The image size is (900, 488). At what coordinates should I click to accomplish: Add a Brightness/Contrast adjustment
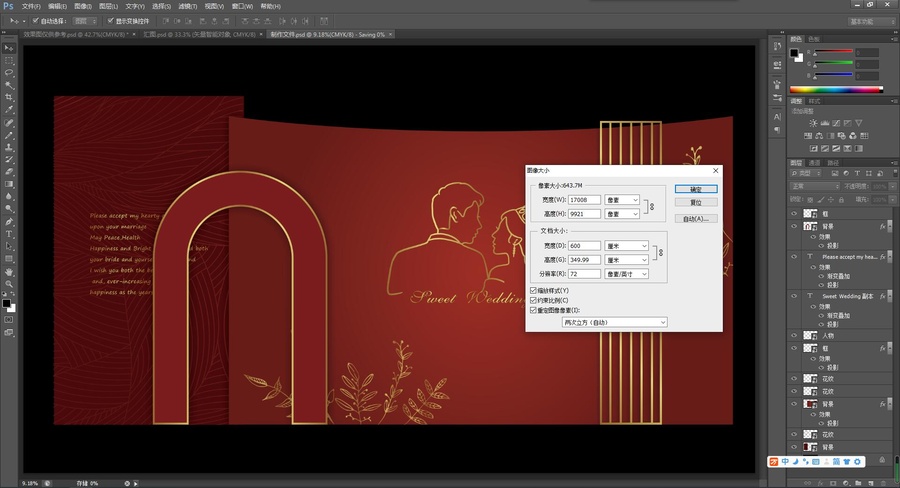tap(813, 123)
